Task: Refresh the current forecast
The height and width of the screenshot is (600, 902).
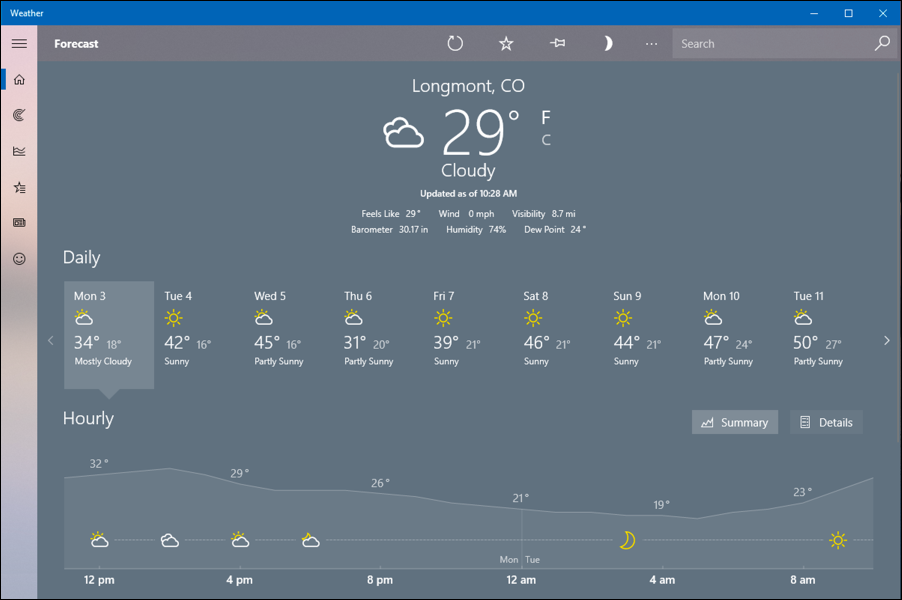Action: [x=455, y=43]
